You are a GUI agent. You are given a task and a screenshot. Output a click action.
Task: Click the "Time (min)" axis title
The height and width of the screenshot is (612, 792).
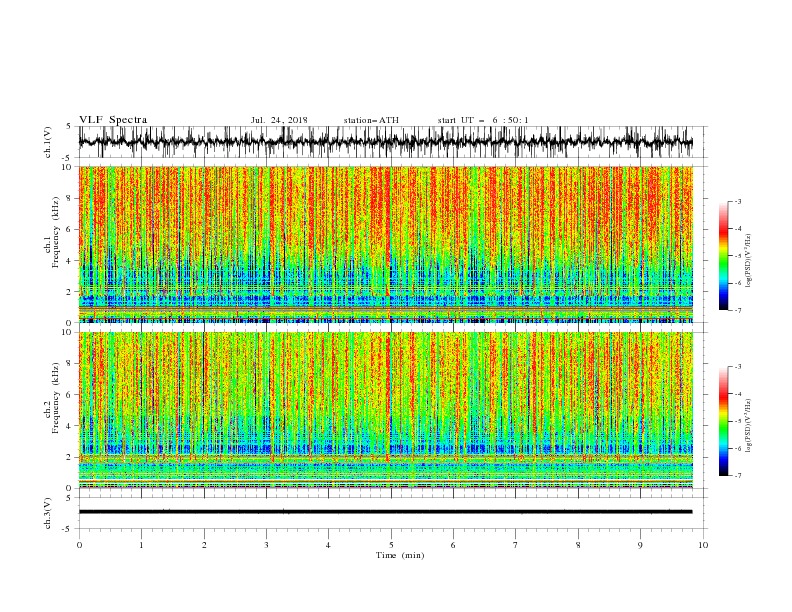400,555
